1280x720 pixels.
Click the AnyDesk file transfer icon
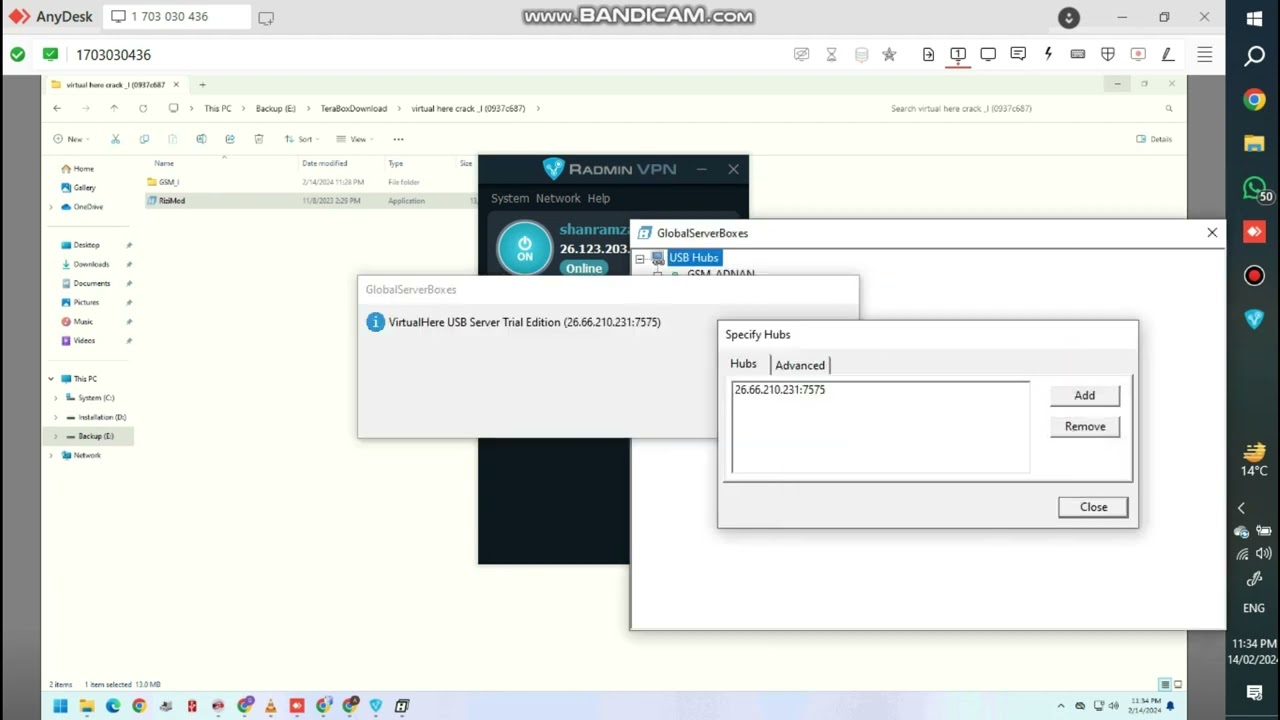click(928, 54)
